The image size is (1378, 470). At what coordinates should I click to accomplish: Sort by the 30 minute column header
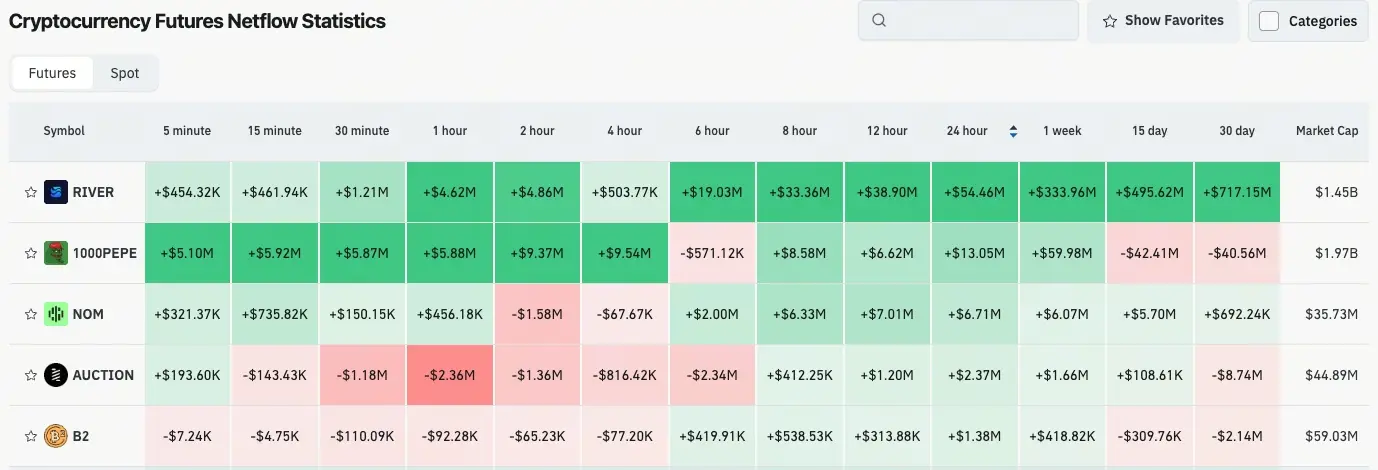362,131
